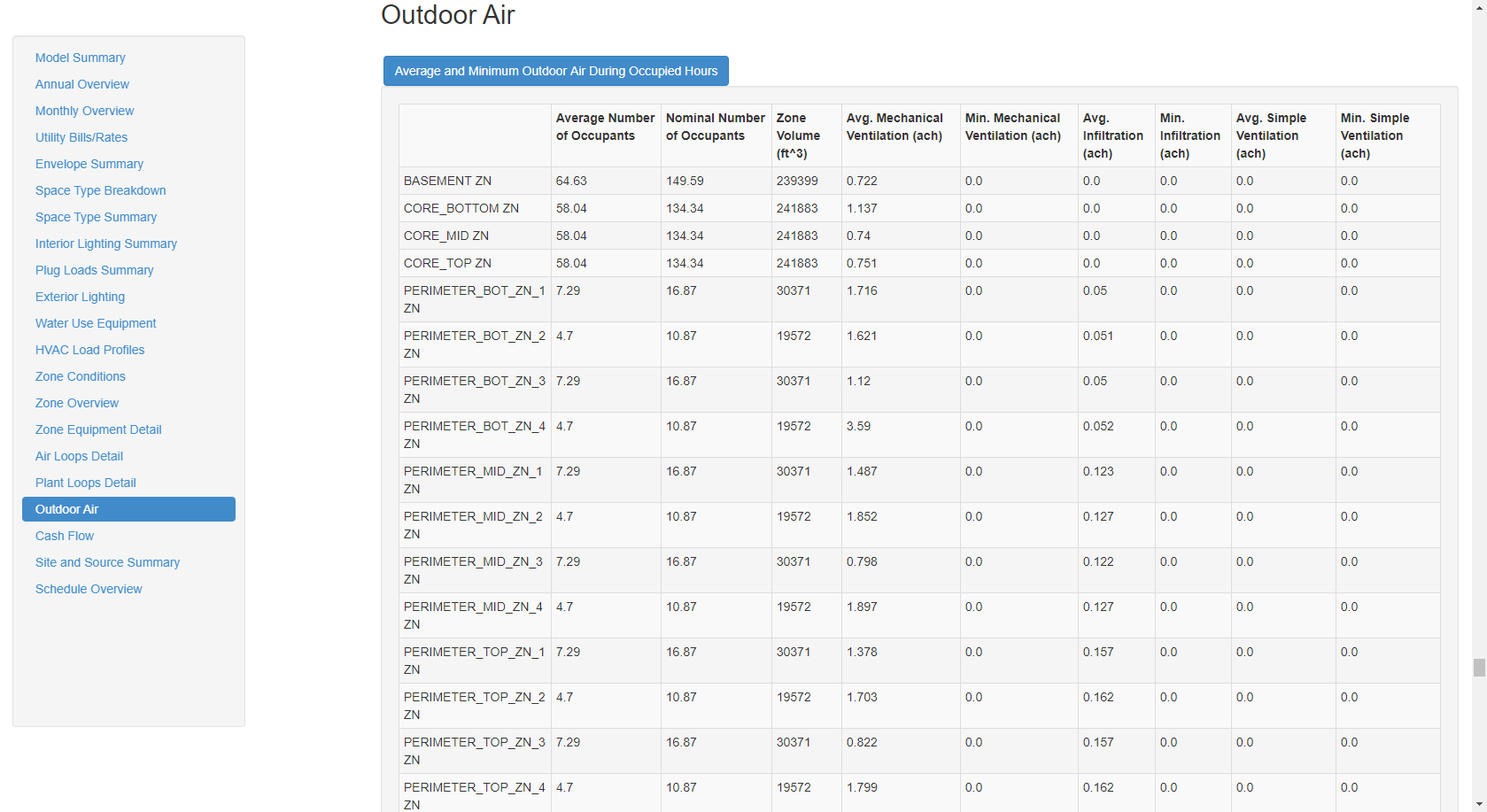Open the Space Type Breakdown report
The height and width of the screenshot is (812, 1487).
100,190
